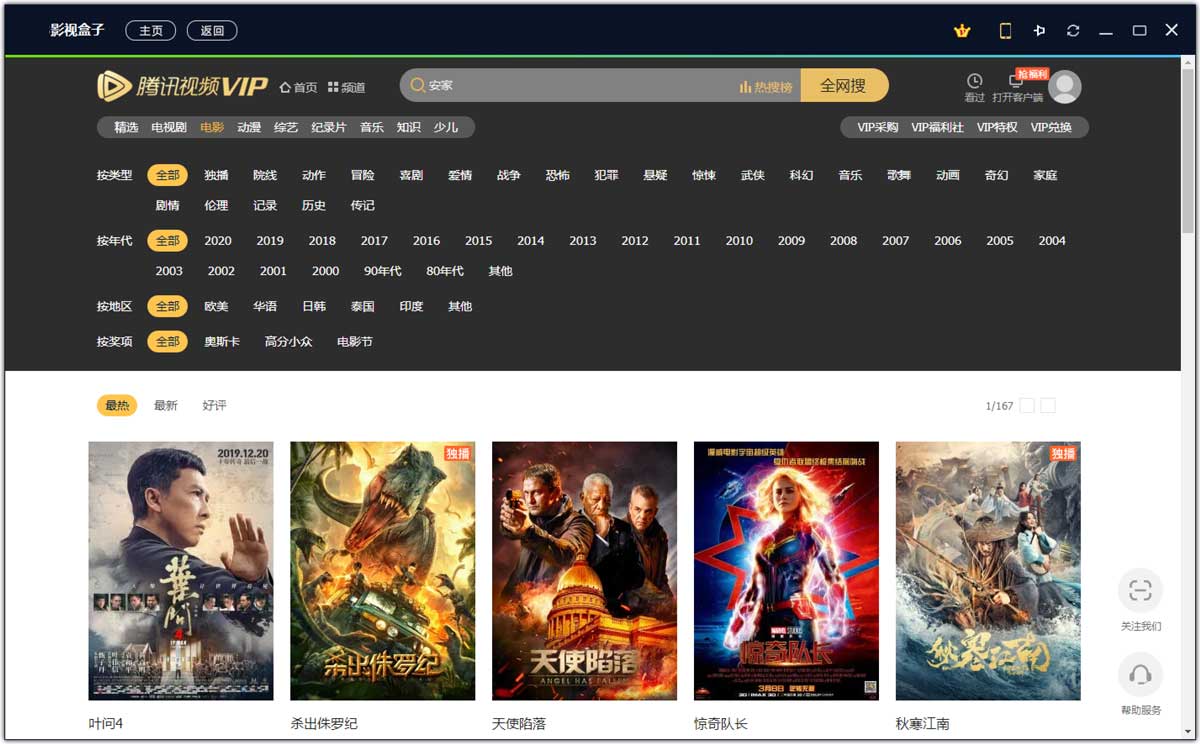Open the 频道 channels grid icon
The image size is (1200, 744).
pyautogui.click(x=346, y=87)
